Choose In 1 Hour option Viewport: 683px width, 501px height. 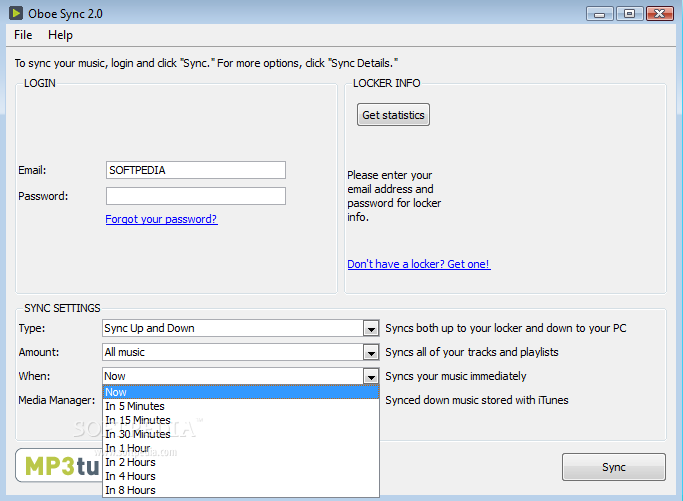point(241,448)
